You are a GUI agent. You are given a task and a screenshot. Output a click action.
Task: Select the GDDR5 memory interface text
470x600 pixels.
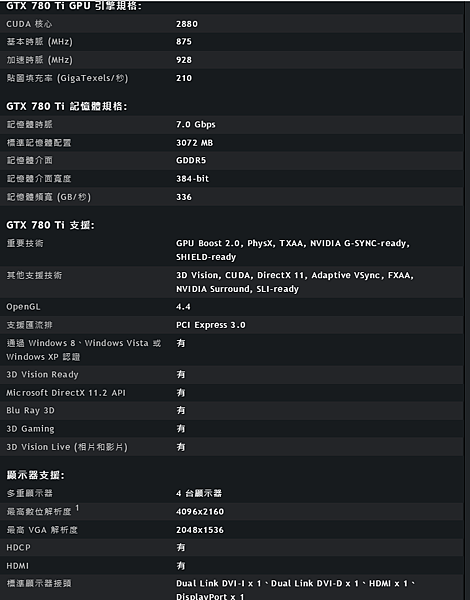pyautogui.click(x=191, y=161)
